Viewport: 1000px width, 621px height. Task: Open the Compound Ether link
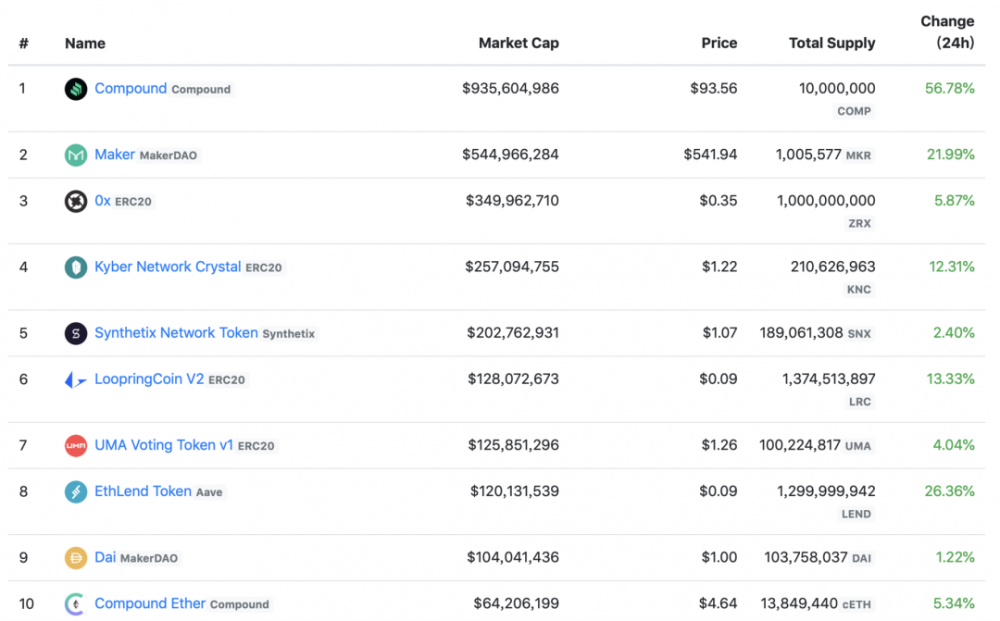click(150, 604)
